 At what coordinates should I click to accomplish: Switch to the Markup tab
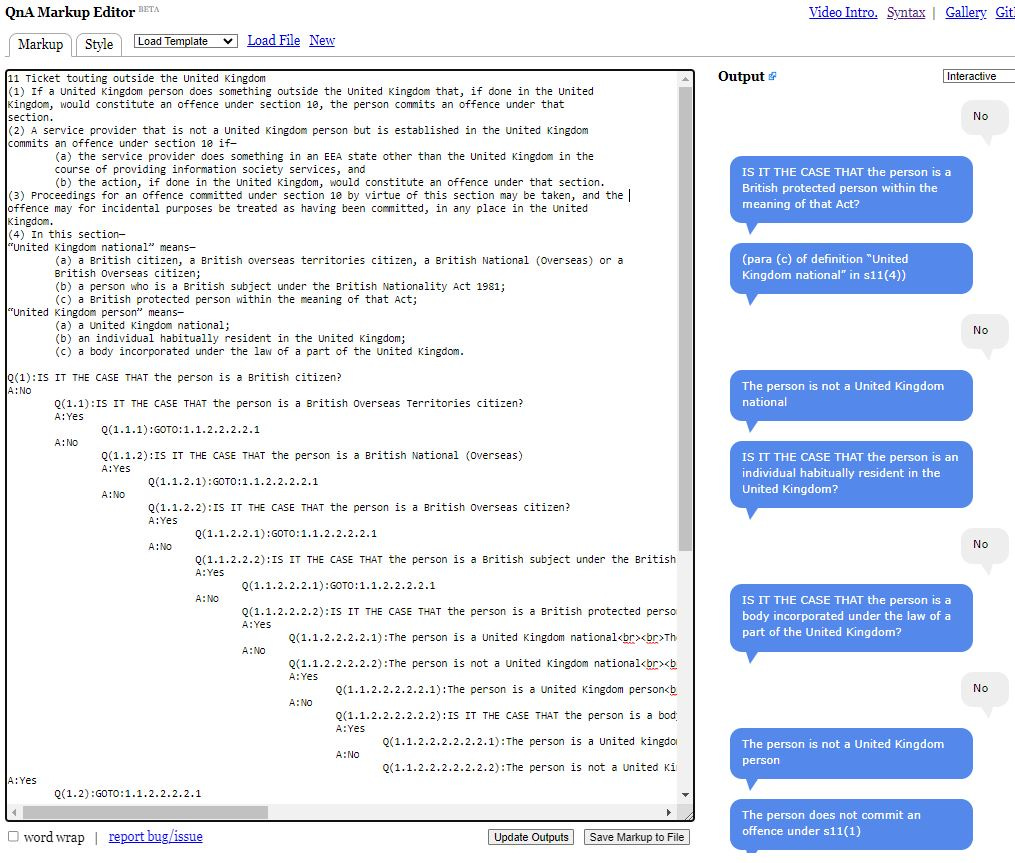(x=40, y=44)
